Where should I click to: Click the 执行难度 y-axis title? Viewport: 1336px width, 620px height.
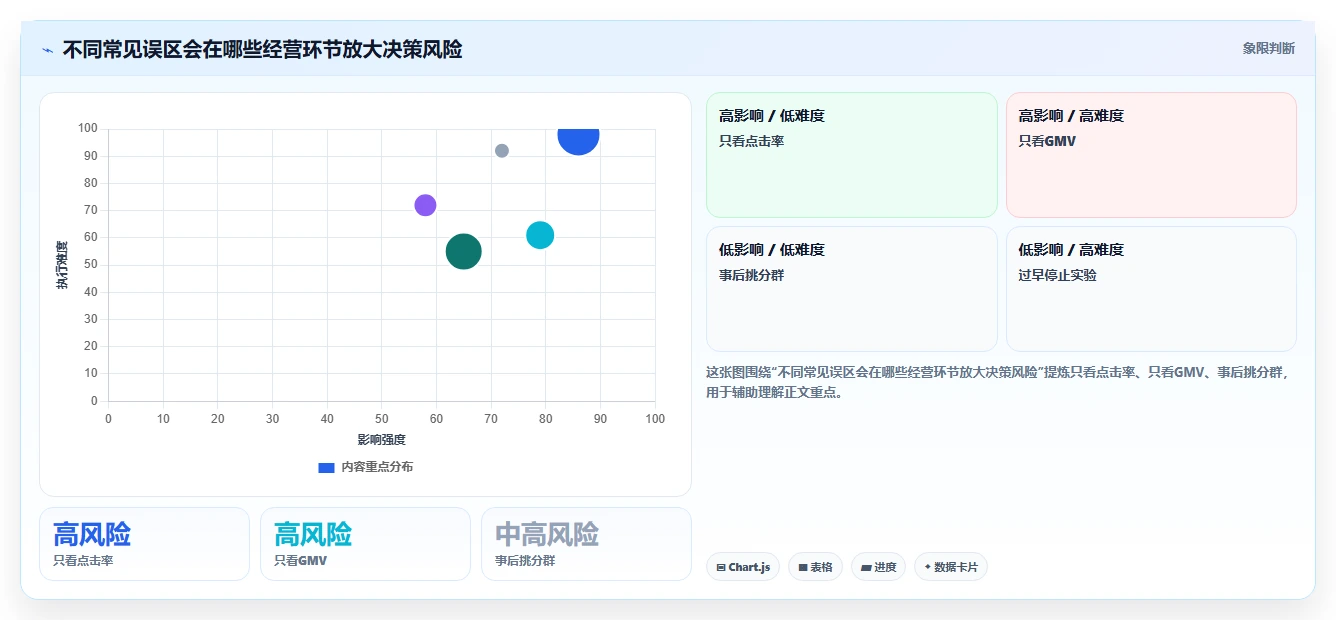coord(62,265)
